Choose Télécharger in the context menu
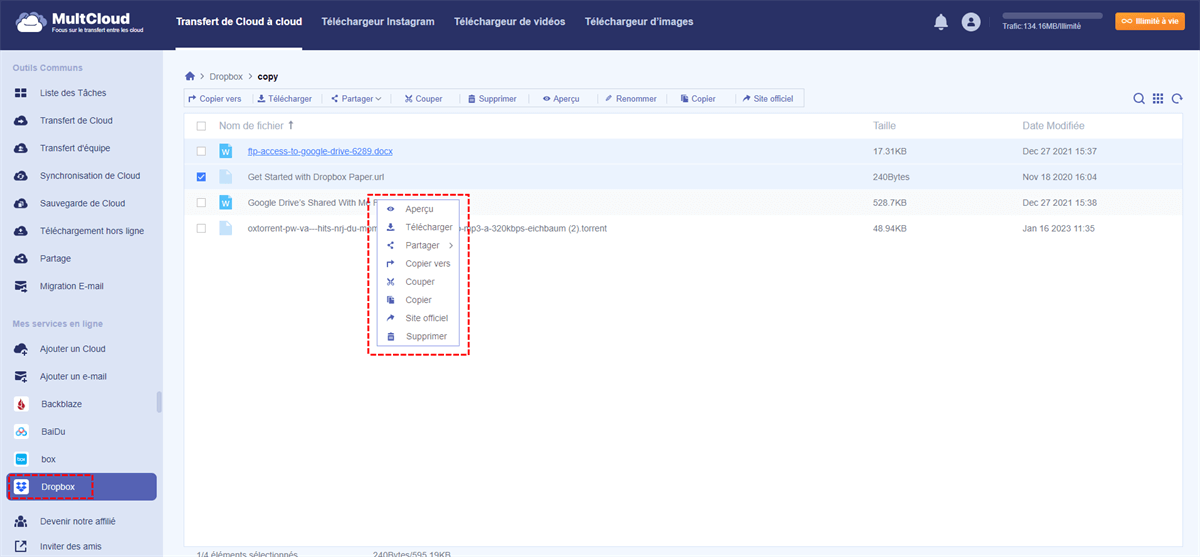Screen dimensions: 1200x557 pos(418,227)
